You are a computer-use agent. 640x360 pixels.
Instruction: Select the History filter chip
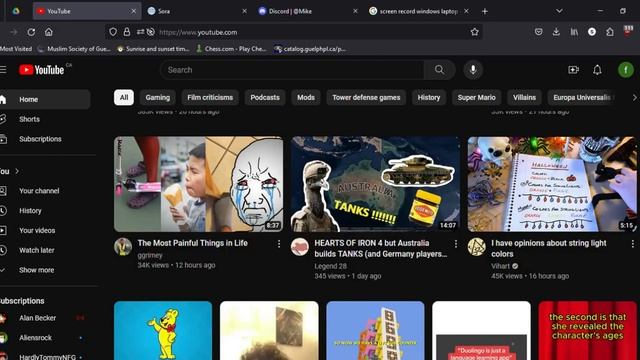coord(429,98)
